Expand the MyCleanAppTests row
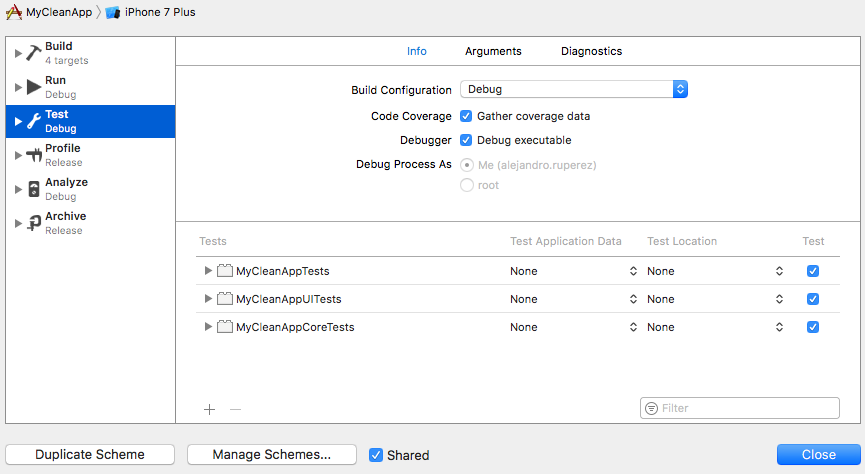This screenshot has height=474, width=865. [208, 270]
